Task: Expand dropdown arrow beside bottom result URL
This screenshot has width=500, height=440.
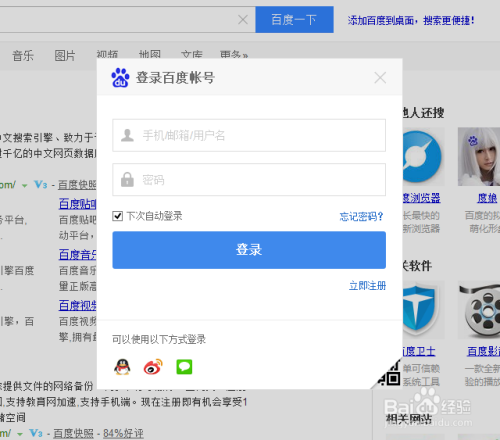Action: tap(20, 434)
